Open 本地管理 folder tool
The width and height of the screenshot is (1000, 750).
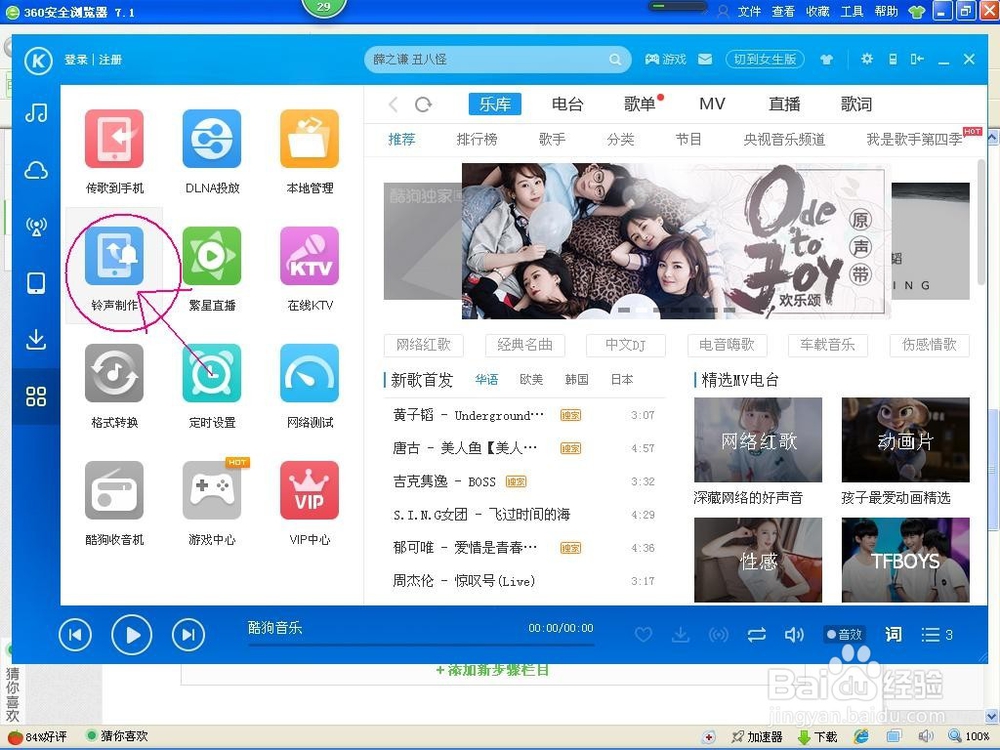click(309, 138)
